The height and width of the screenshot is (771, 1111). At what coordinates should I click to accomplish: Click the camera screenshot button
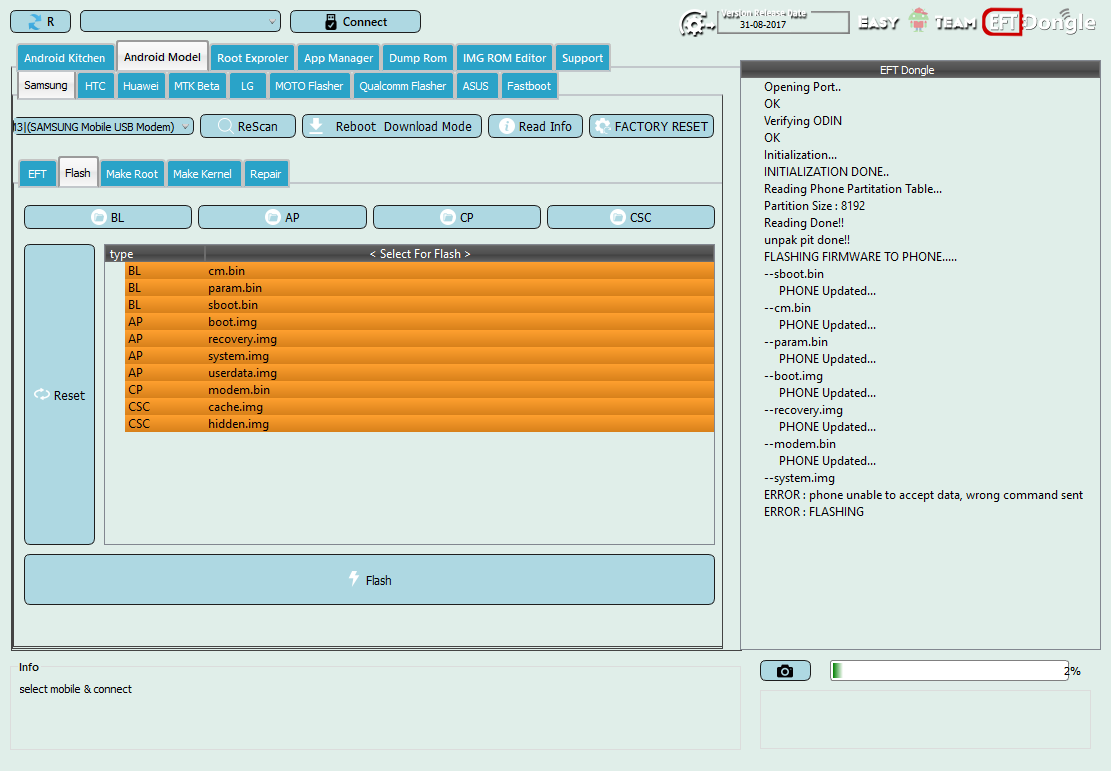pyautogui.click(x=785, y=670)
